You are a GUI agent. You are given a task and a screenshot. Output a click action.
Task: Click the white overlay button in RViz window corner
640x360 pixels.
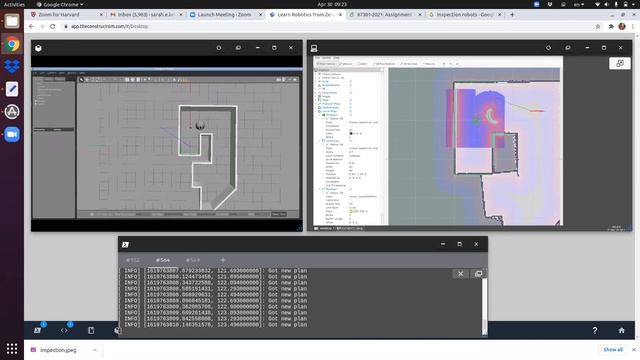[x=620, y=63]
